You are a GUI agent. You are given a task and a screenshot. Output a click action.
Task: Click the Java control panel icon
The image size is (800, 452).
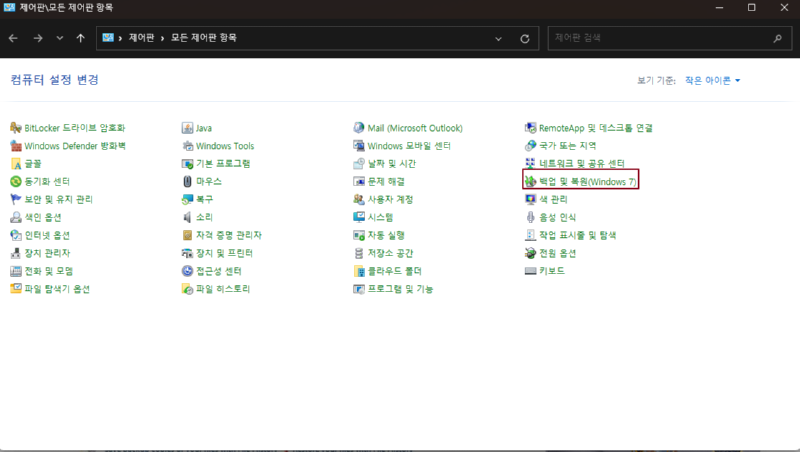pyautogui.click(x=187, y=128)
